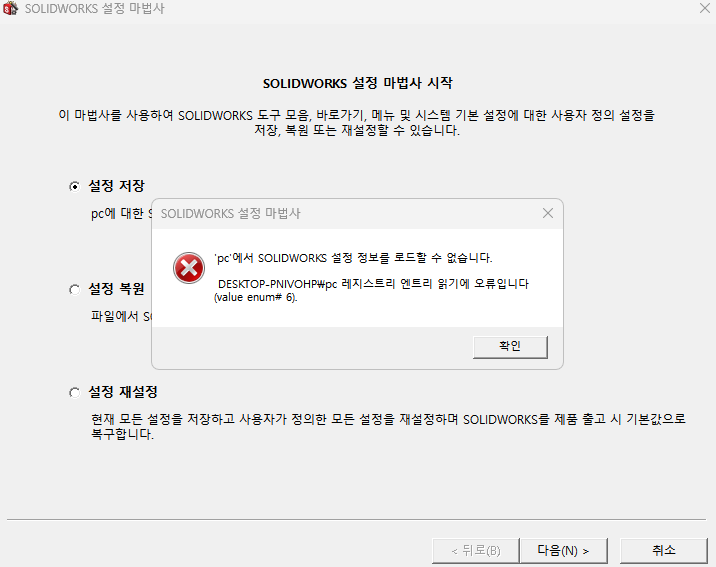Select the 설정 저장 radio button
The image size is (716, 567).
click(75, 187)
